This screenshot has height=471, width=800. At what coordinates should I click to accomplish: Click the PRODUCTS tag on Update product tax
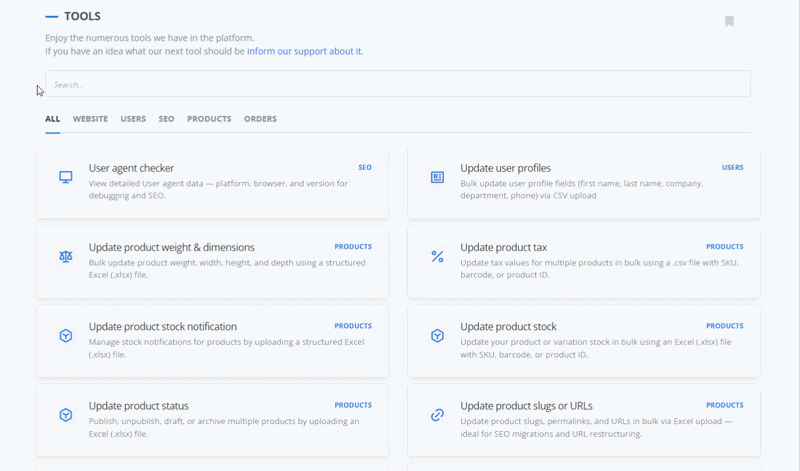point(724,246)
